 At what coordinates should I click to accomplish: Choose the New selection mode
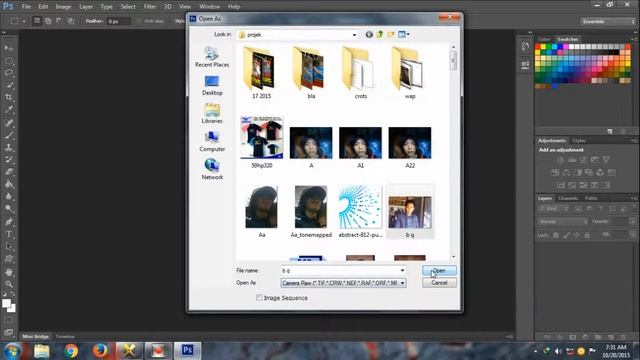(x=37, y=20)
